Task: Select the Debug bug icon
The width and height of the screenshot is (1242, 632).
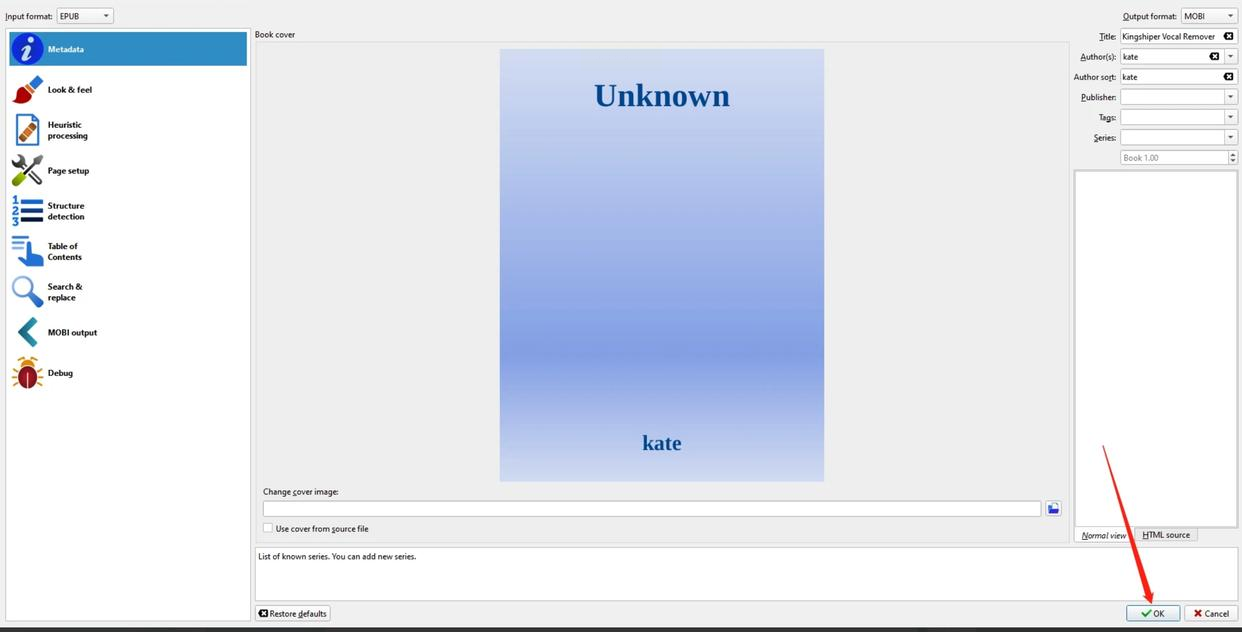Action: click(27, 373)
